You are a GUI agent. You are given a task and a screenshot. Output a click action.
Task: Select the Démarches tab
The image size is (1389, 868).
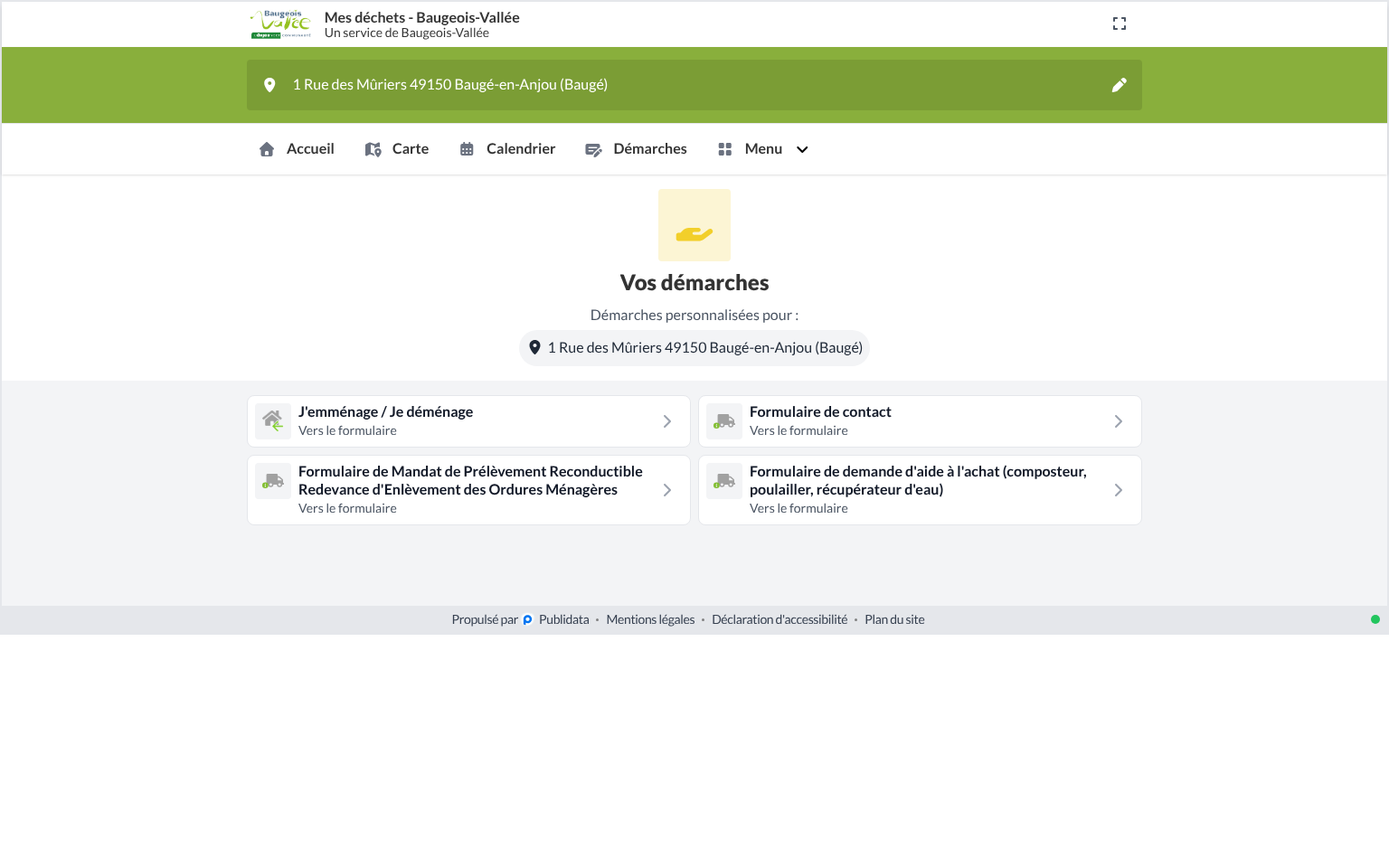(x=636, y=149)
